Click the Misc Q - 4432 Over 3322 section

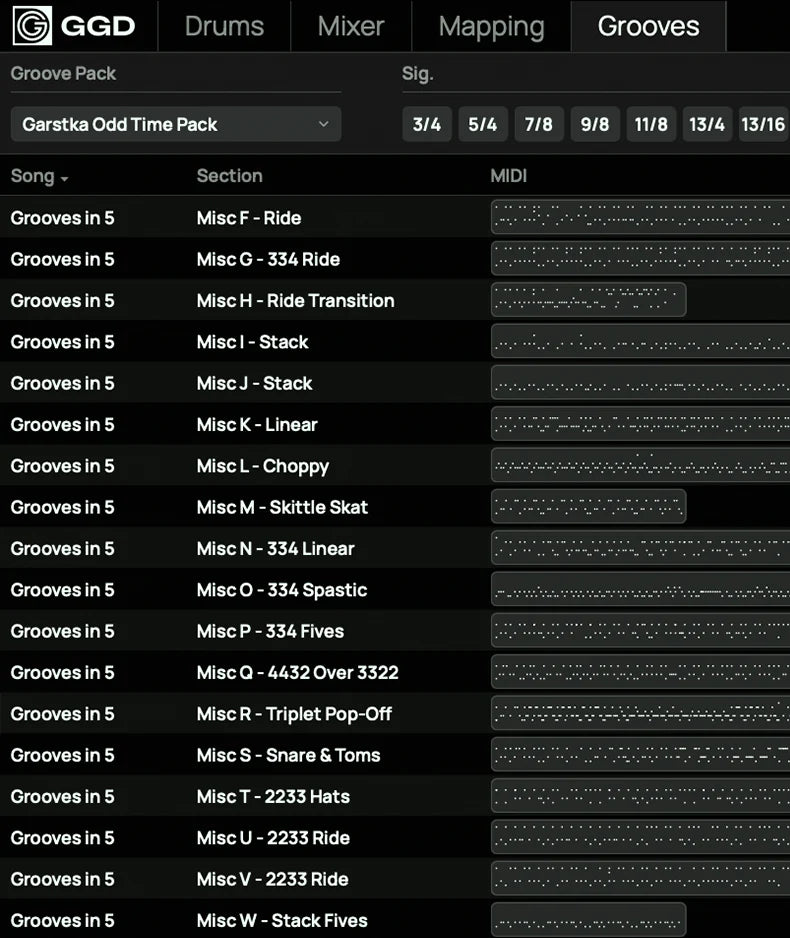(x=297, y=673)
